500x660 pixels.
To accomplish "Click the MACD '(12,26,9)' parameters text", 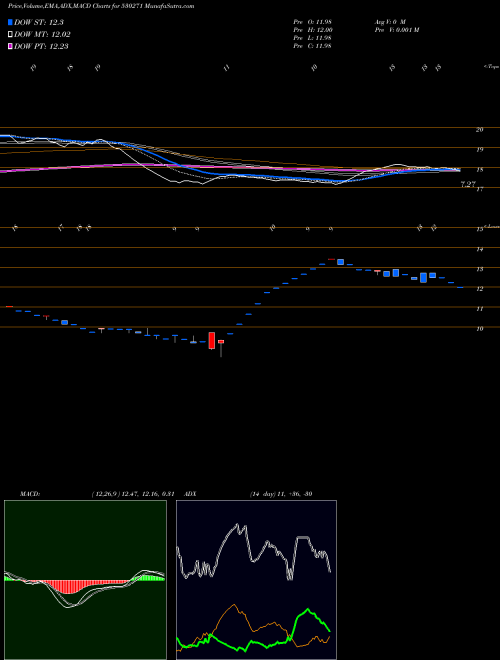I will [x=106, y=494].
